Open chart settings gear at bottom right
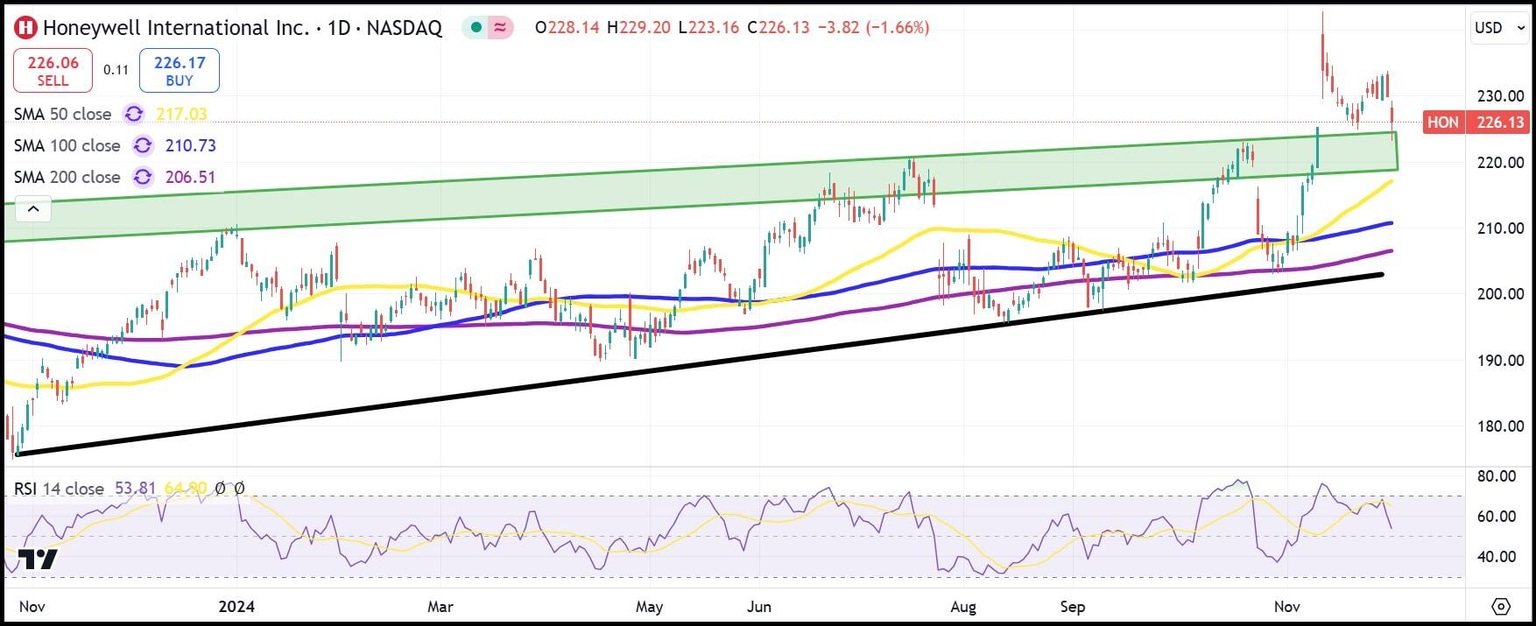The image size is (1536, 626). pyautogui.click(x=1500, y=606)
